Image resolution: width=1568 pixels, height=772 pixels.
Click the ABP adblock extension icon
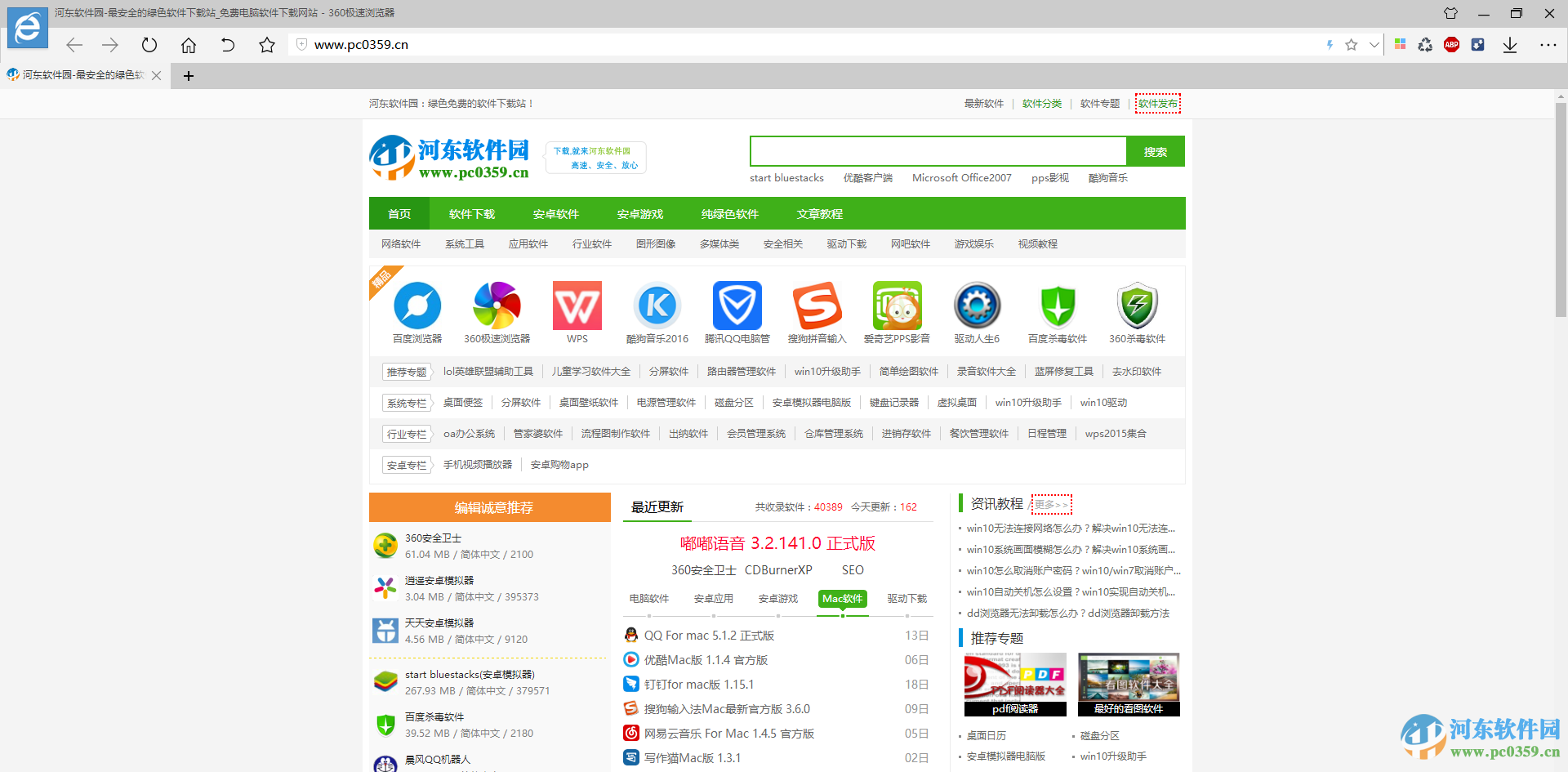point(1452,45)
